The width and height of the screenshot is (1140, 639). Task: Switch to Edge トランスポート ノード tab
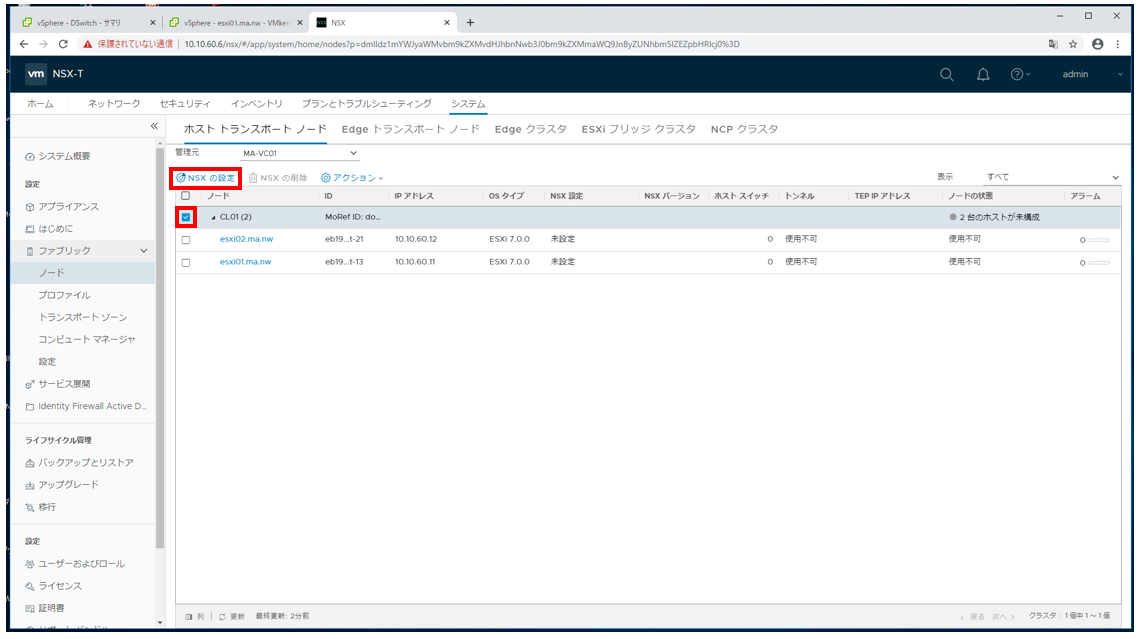[x=411, y=129]
